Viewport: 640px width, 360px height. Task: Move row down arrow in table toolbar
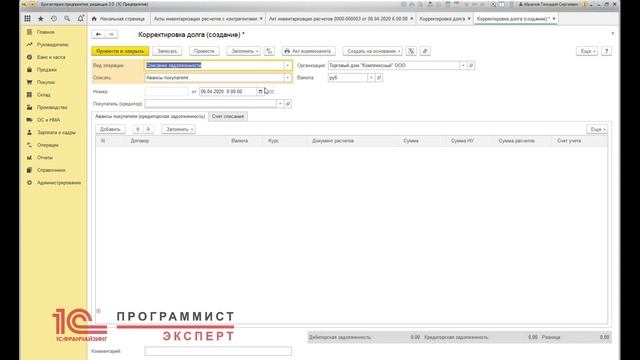click(148, 129)
